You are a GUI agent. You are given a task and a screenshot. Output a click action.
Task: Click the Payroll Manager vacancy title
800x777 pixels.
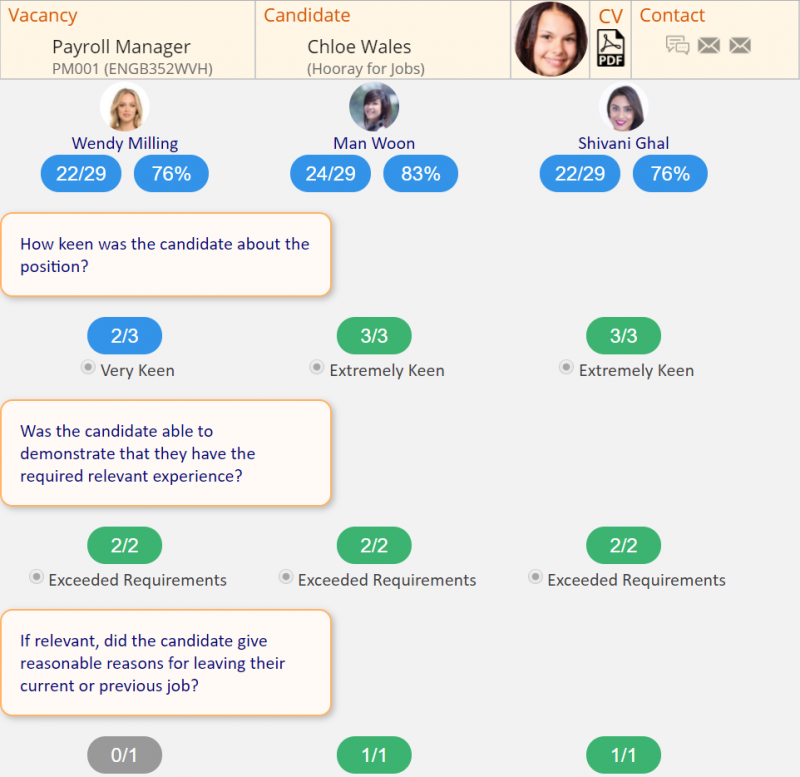(x=121, y=47)
